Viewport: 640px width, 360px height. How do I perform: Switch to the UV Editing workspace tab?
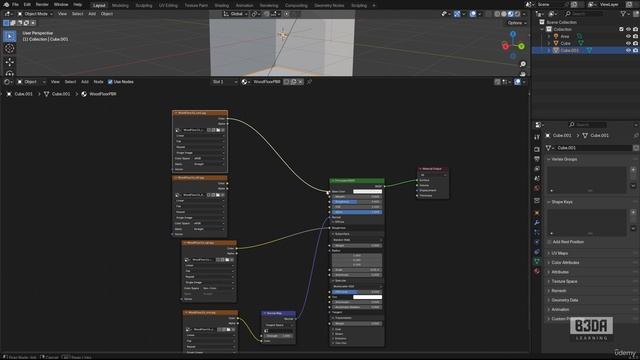coord(168,6)
